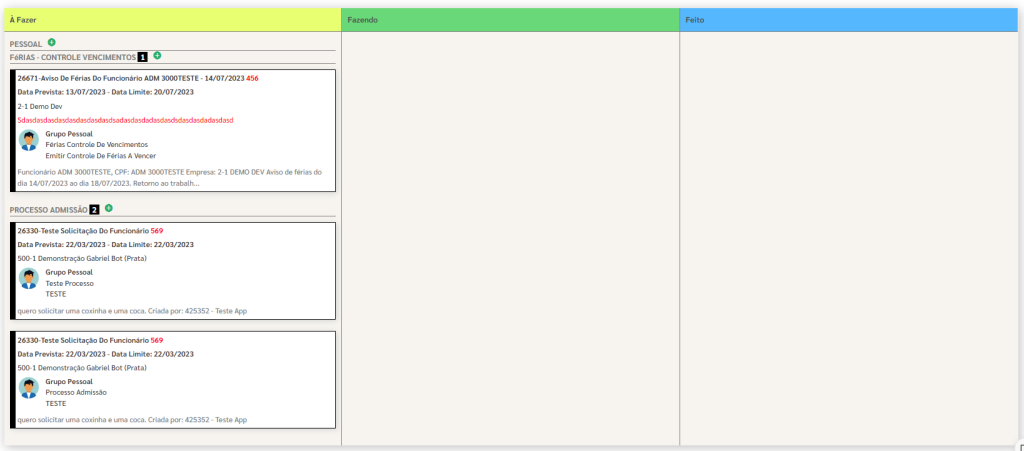
Task: Collapse the Processo Admissão section heading
Action: point(49,210)
